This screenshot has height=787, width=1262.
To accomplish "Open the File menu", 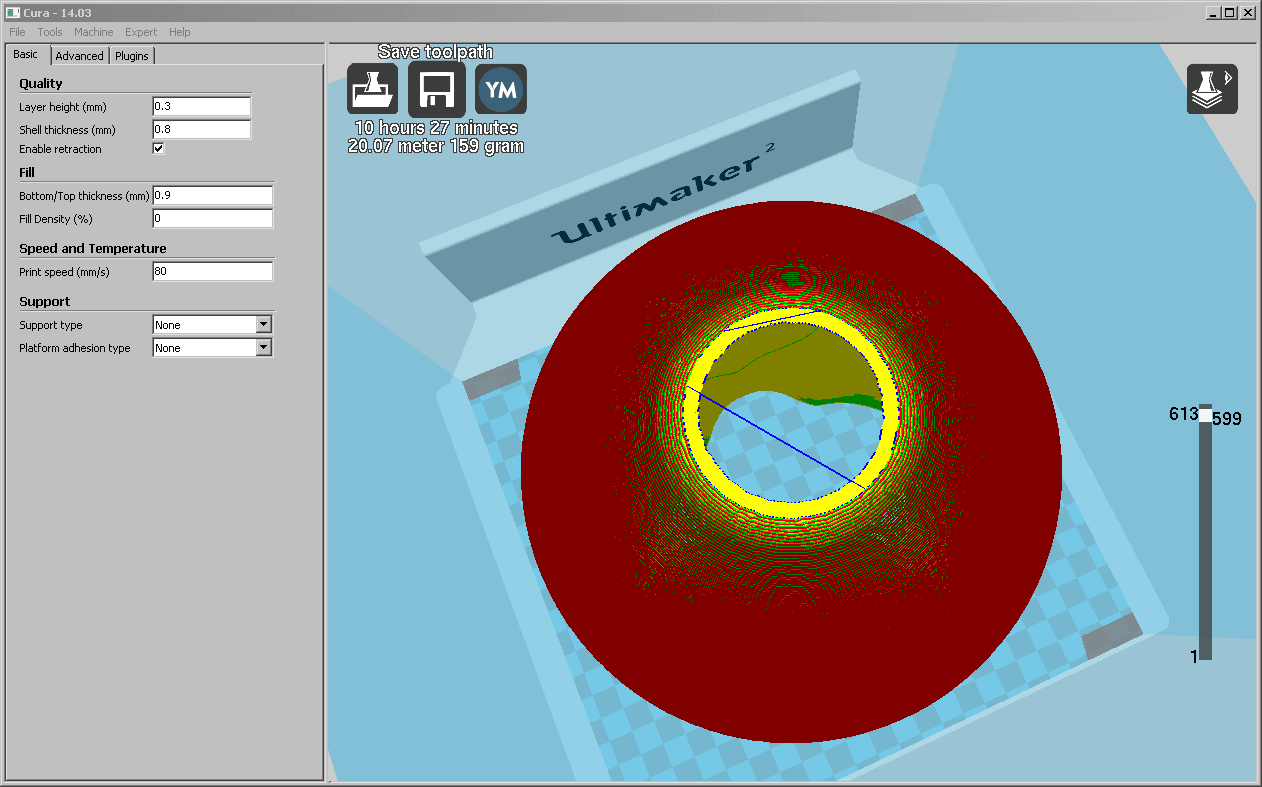I will pyautogui.click(x=17, y=32).
